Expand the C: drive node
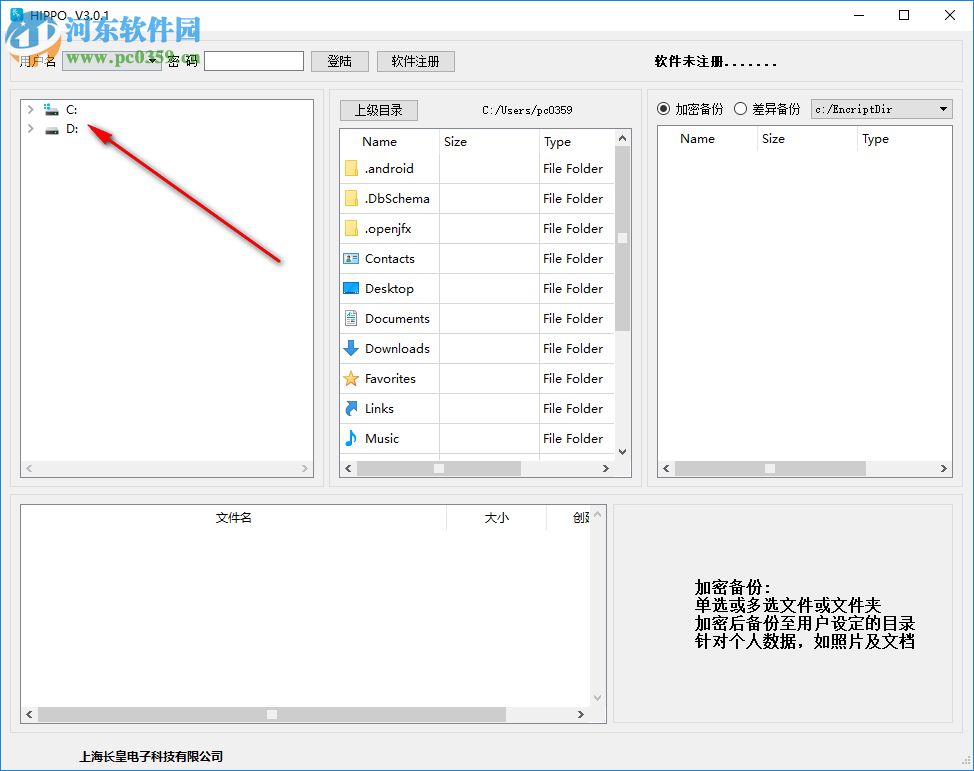The height and width of the screenshot is (771, 974). [x=30, y=109]
